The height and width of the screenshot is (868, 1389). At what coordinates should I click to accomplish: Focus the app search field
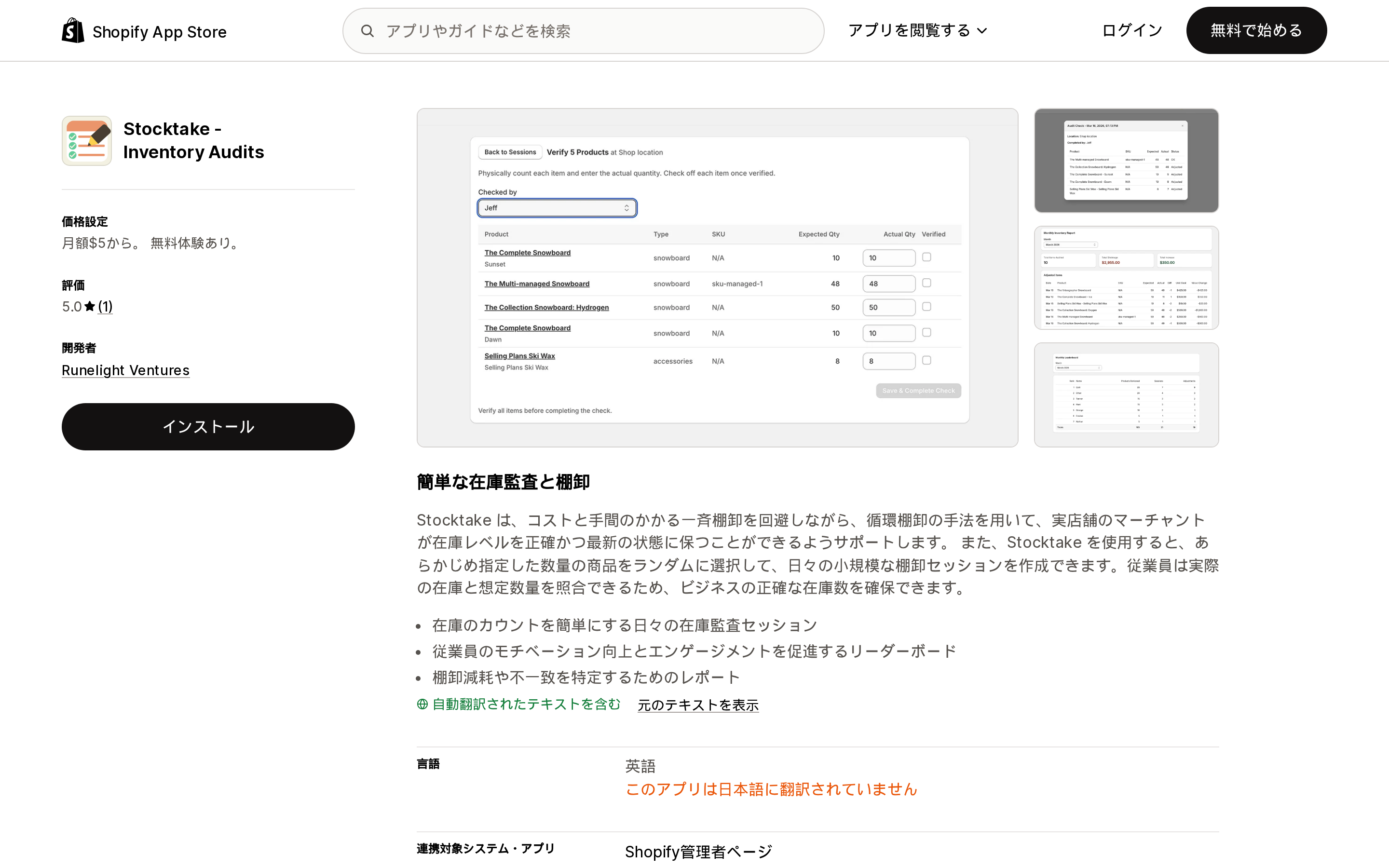point(583,31)
